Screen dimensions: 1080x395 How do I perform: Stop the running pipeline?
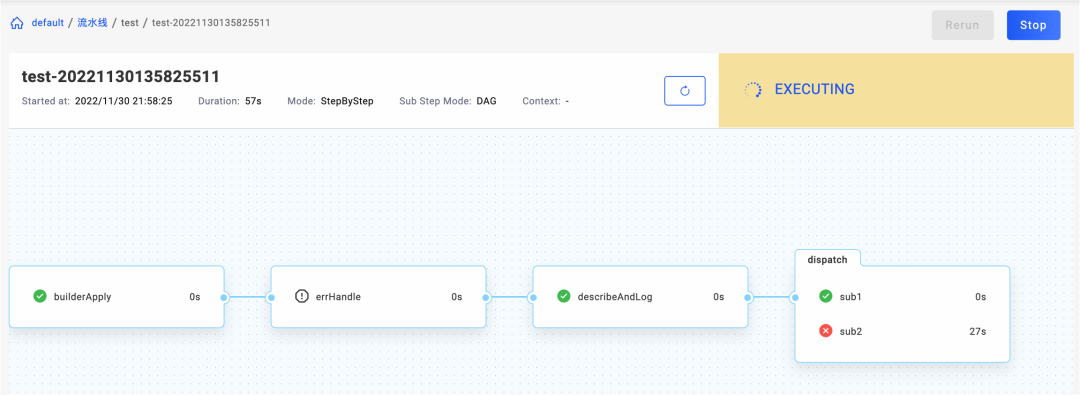coord(1033,25)
